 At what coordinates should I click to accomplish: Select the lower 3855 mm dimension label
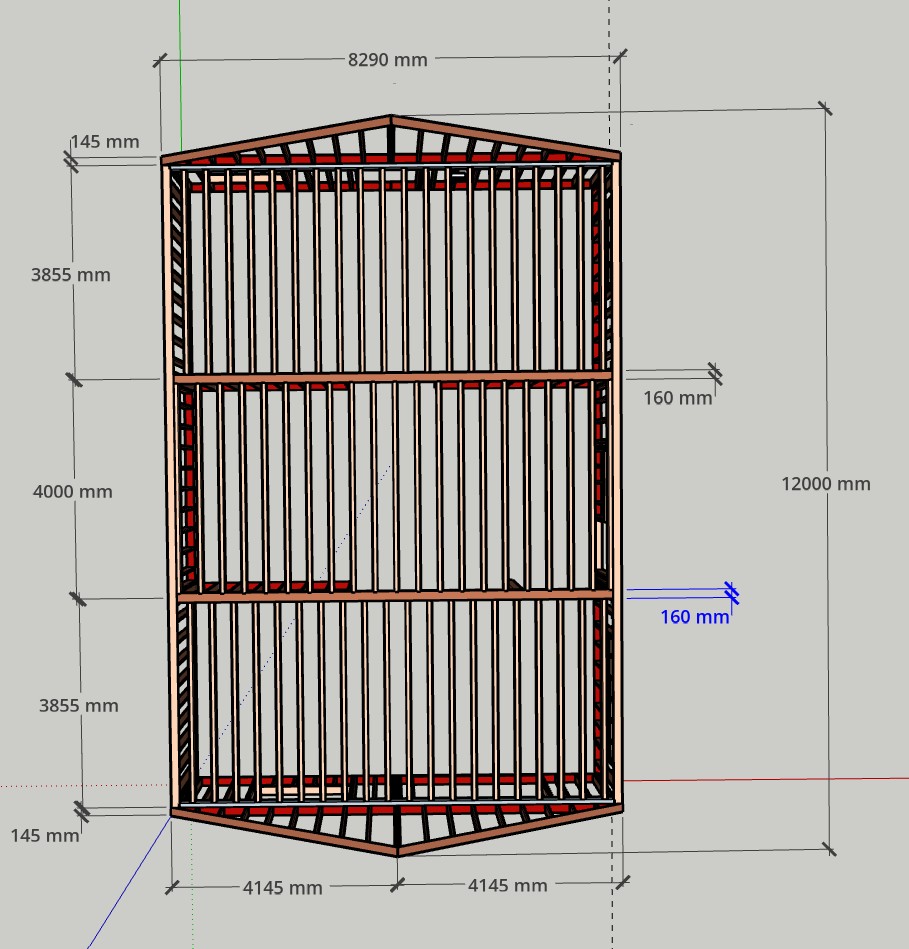tap(78, 706)
